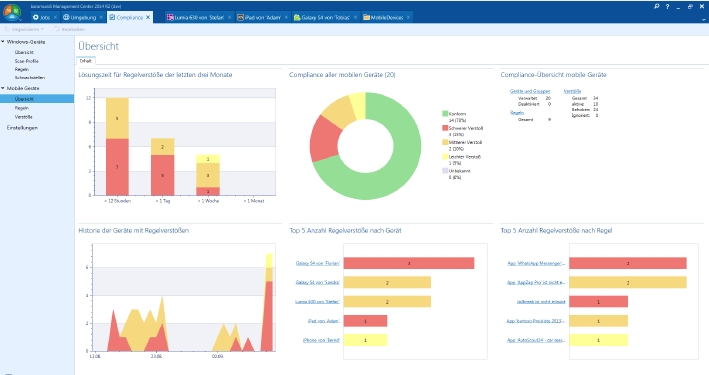Click the iPad von 'Adam' device icon
709x375 pixels.
pos(241,17)
